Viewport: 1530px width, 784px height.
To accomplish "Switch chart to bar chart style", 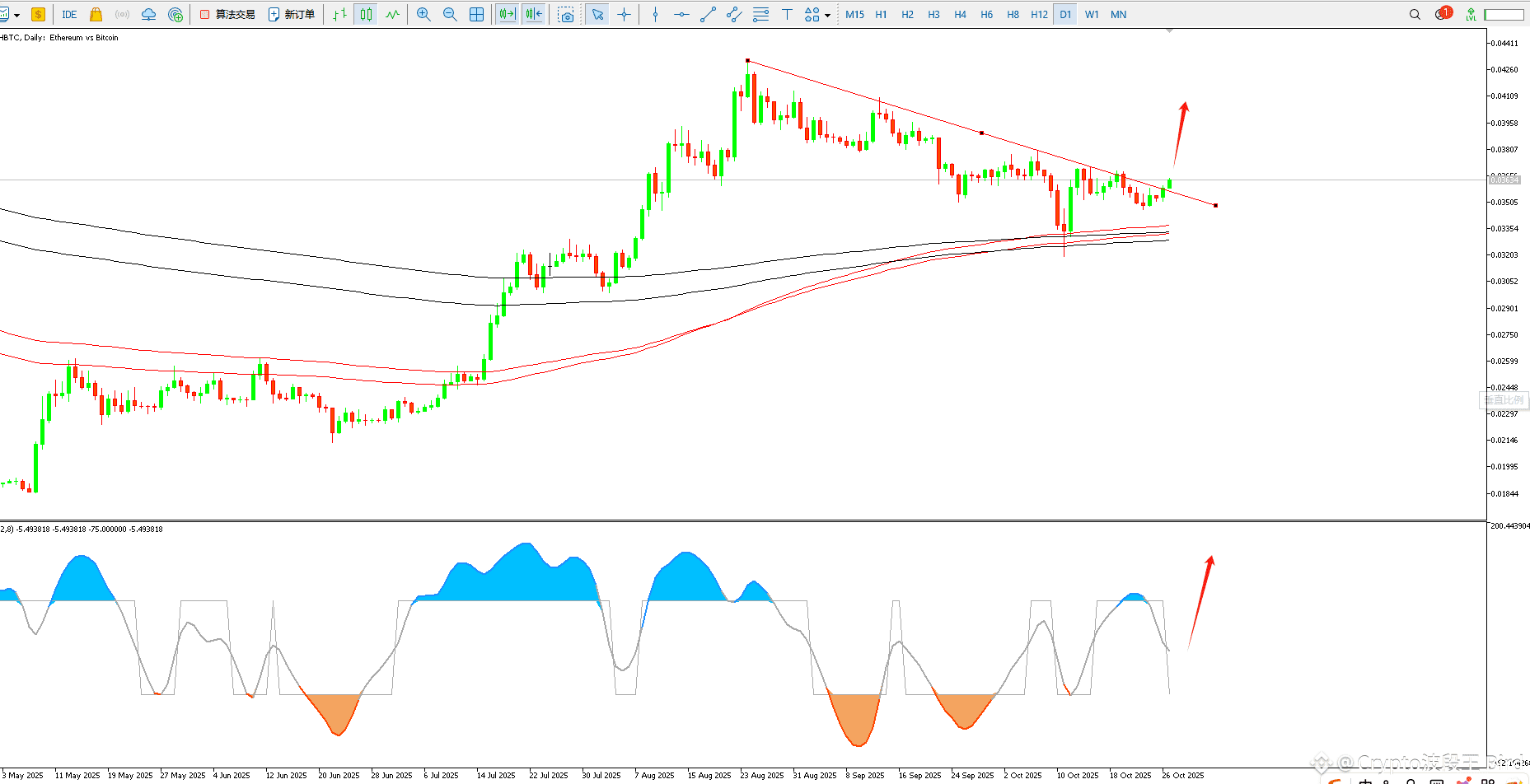I will click(x=339, y=14).
